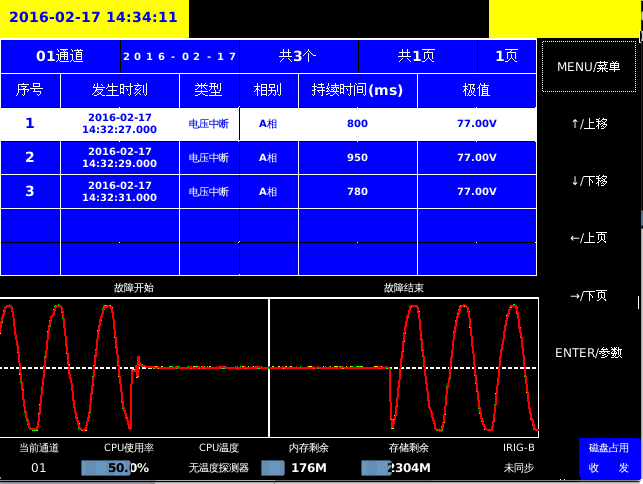Viewport: 643px width, 484px height.
Task: Click the IRIG-B 未同步 sync status
Action: click(x=518, y=467)
